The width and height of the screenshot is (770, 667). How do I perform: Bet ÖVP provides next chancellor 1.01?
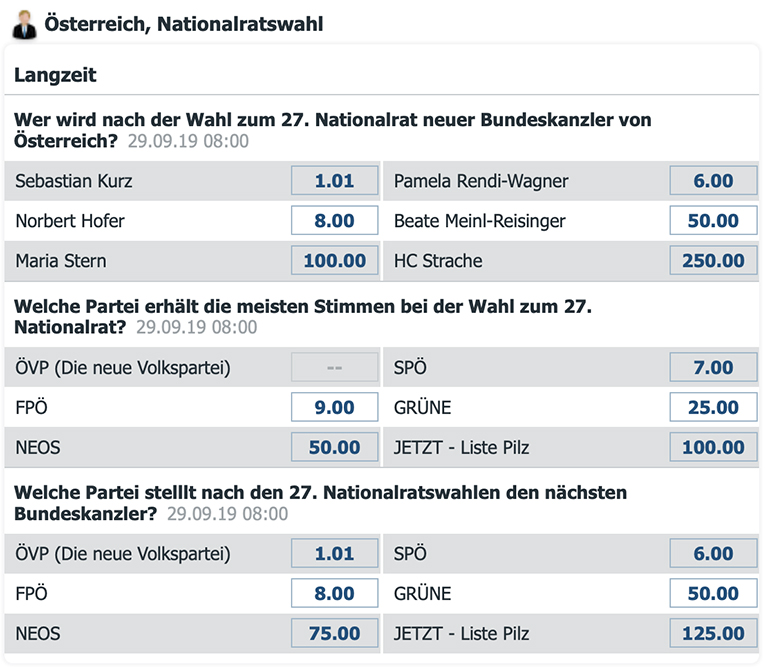click(334, 553)
